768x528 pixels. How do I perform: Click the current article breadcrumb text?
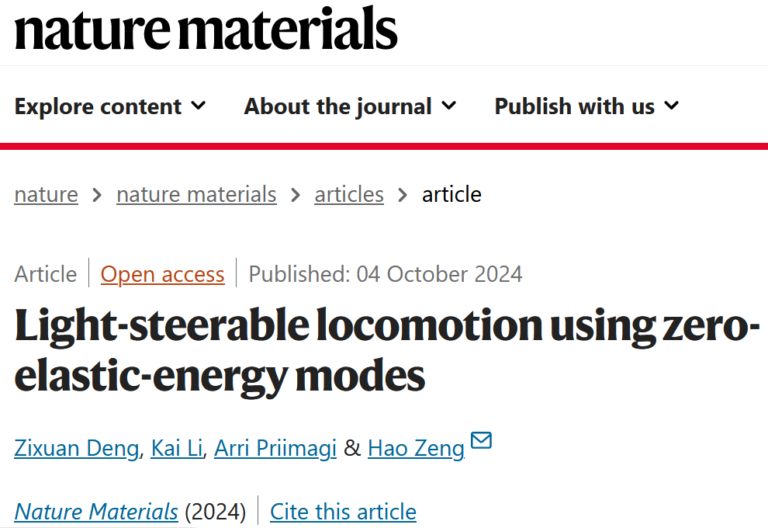point(452,194)
